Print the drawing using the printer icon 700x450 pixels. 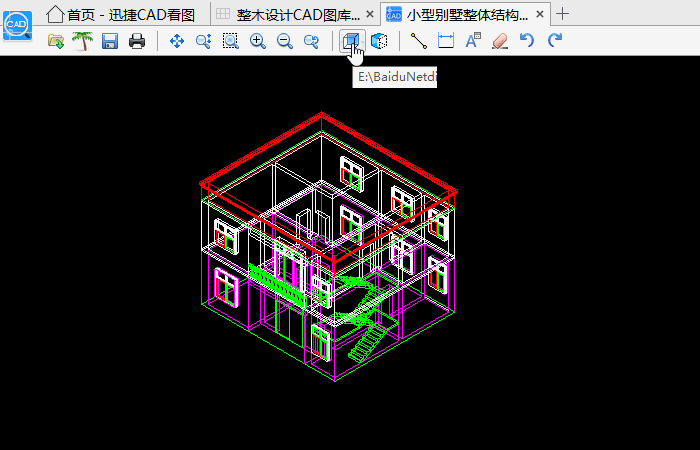[137, 41]
